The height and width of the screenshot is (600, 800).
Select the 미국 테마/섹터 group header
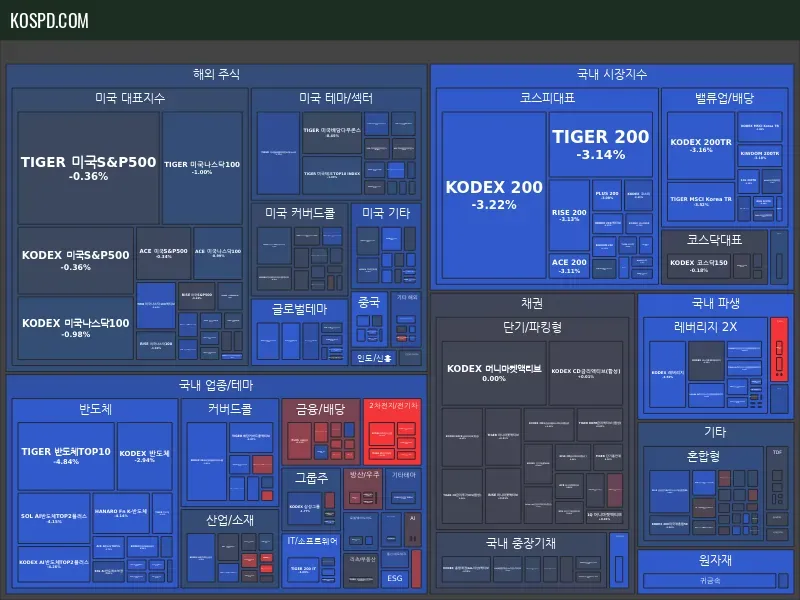click(x=336, y=98)
